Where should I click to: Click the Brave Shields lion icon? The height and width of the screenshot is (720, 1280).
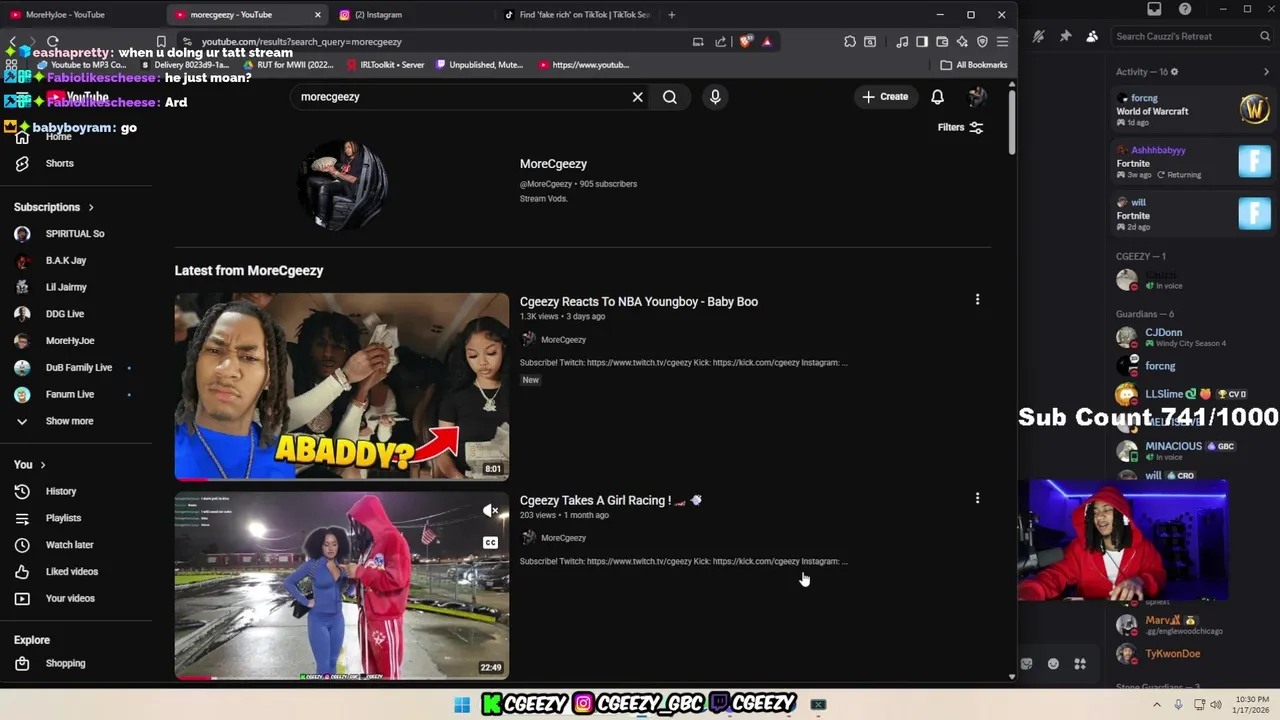[746, 42]
